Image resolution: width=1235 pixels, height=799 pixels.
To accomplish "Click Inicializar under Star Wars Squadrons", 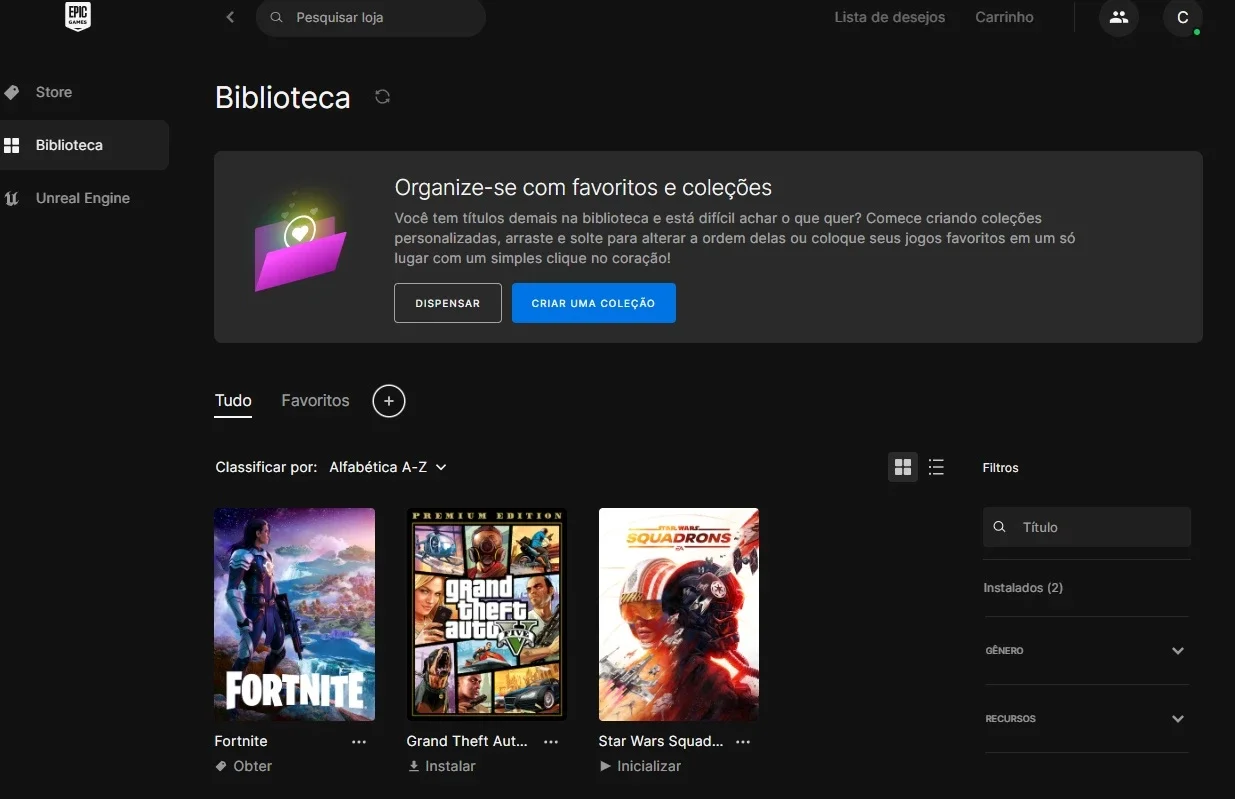I will (640, 766).
